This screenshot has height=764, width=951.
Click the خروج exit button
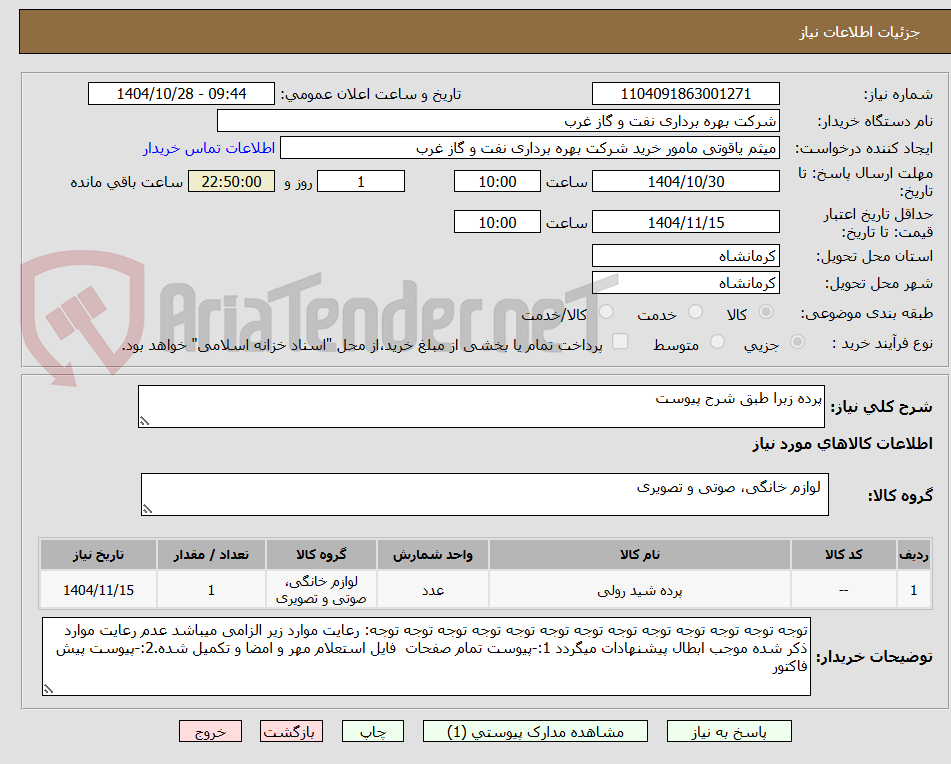tap(210, 731)
